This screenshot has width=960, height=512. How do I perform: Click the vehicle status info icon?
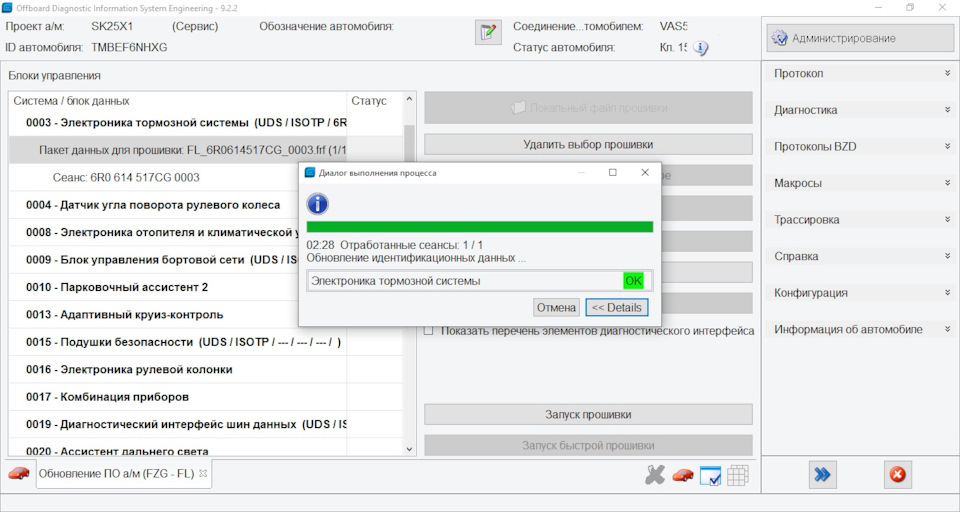coord(700,48)
